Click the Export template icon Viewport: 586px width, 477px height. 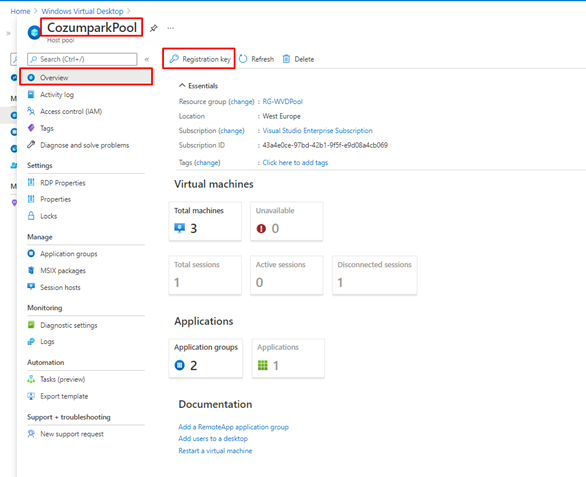point(31,396)
